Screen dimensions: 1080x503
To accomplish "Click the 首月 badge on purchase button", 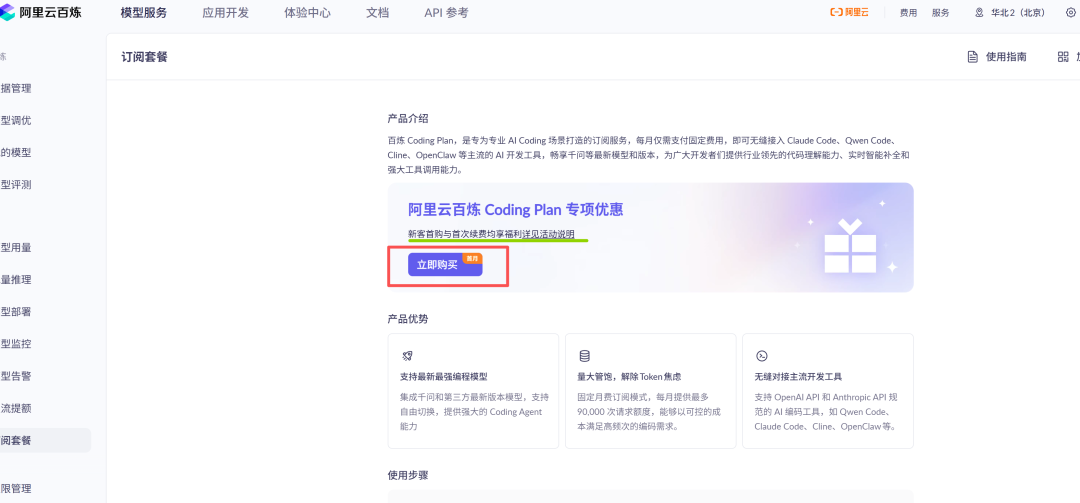I will point(472,258).
